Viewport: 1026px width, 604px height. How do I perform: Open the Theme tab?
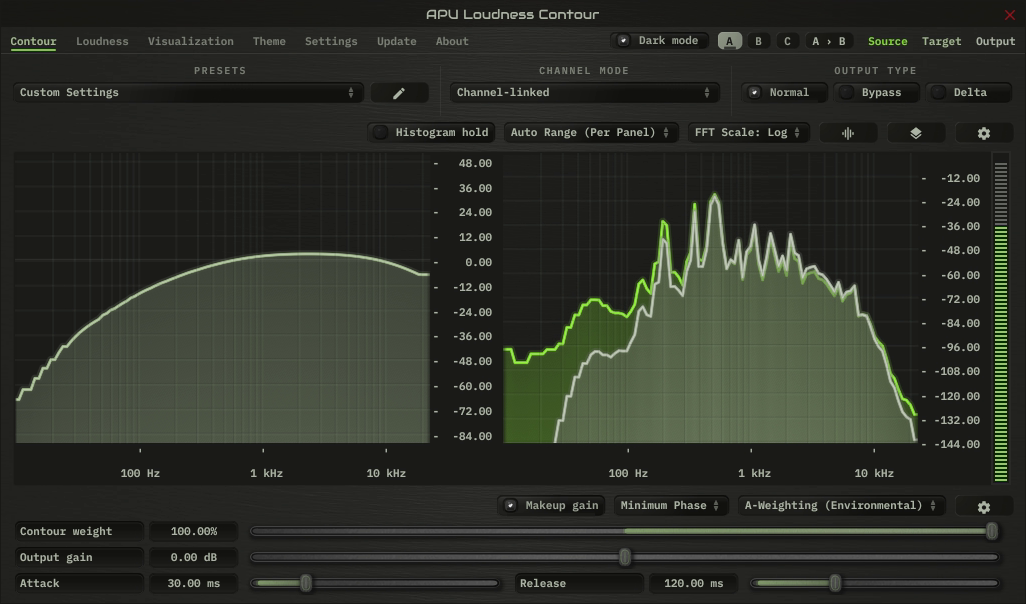tap(269, 41)
